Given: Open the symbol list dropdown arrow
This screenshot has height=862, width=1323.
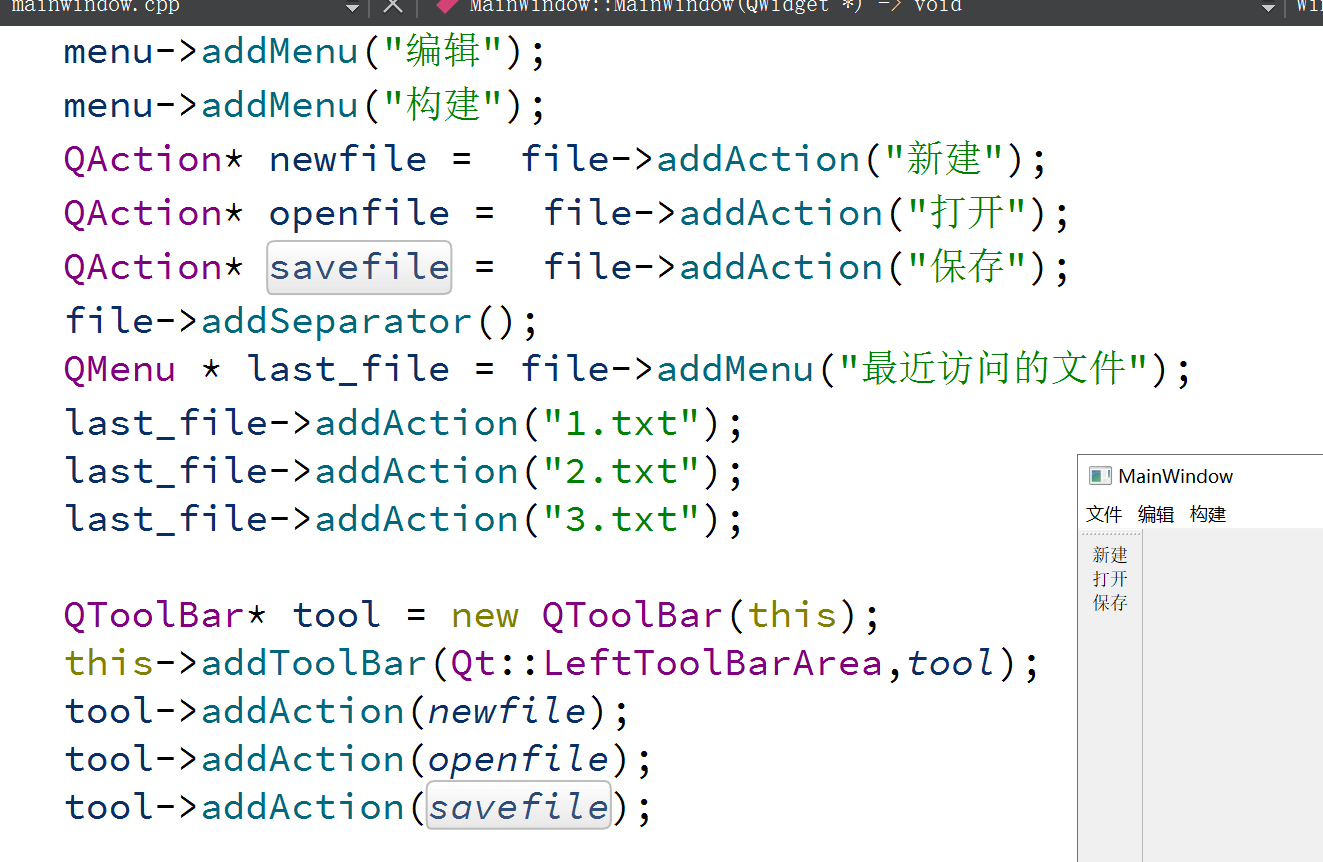Looking at the screenshot, I should [1267, 8].
